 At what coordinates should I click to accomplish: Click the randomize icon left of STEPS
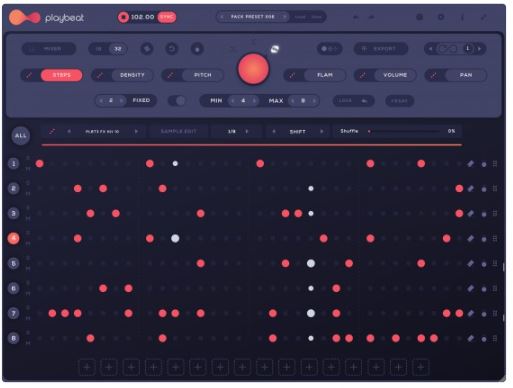pos(29,75)
